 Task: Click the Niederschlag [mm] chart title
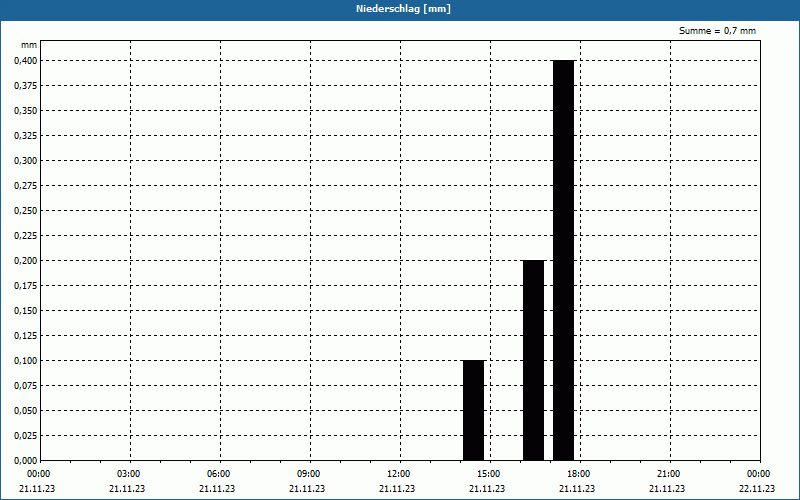click(x=403, y=9)
